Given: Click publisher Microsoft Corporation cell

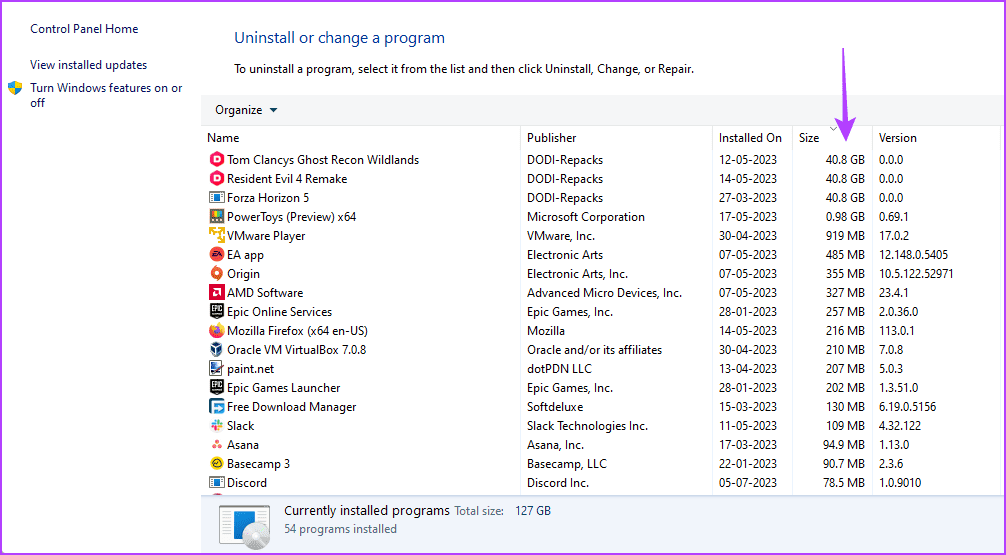Looking at the screenshot, I should 586,217.
